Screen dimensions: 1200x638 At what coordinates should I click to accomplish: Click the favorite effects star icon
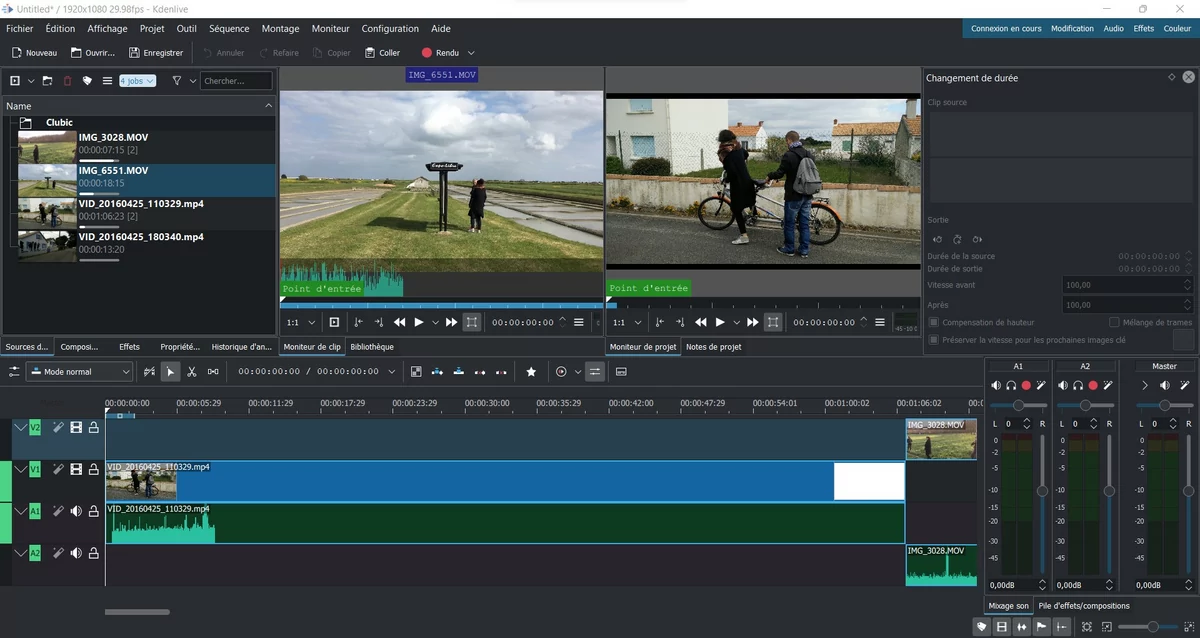[531, 372]
